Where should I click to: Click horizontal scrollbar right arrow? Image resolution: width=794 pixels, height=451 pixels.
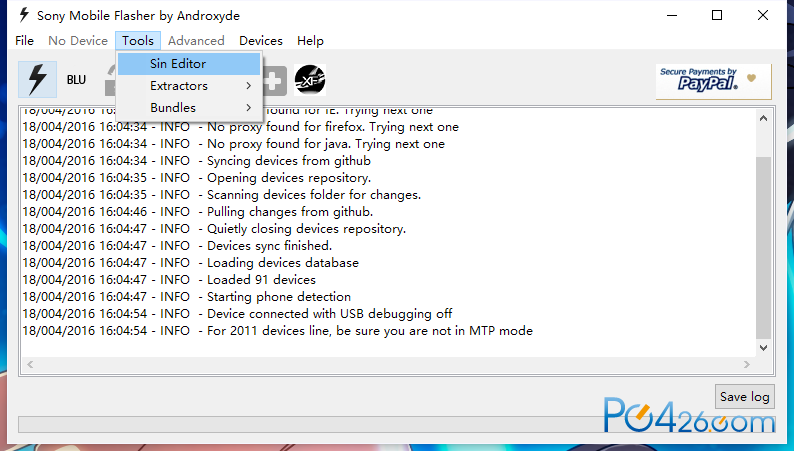coord(746,364)
